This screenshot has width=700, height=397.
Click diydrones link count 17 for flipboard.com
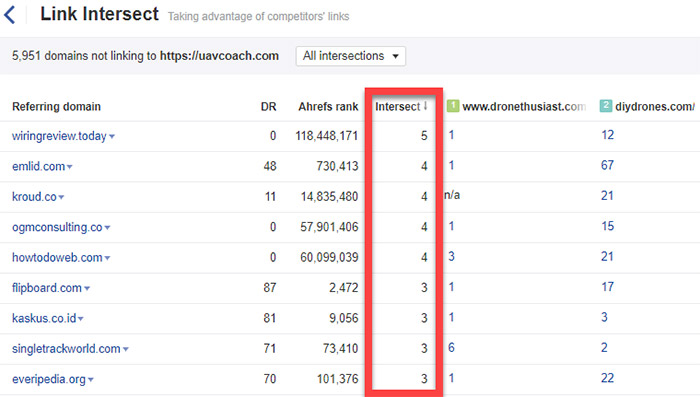(608, 287)
